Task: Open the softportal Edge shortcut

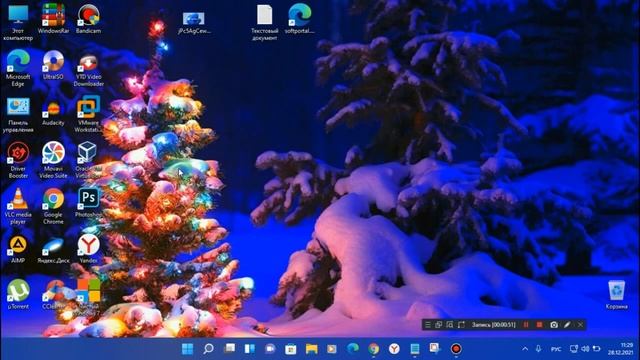Action: coord(300,18)
